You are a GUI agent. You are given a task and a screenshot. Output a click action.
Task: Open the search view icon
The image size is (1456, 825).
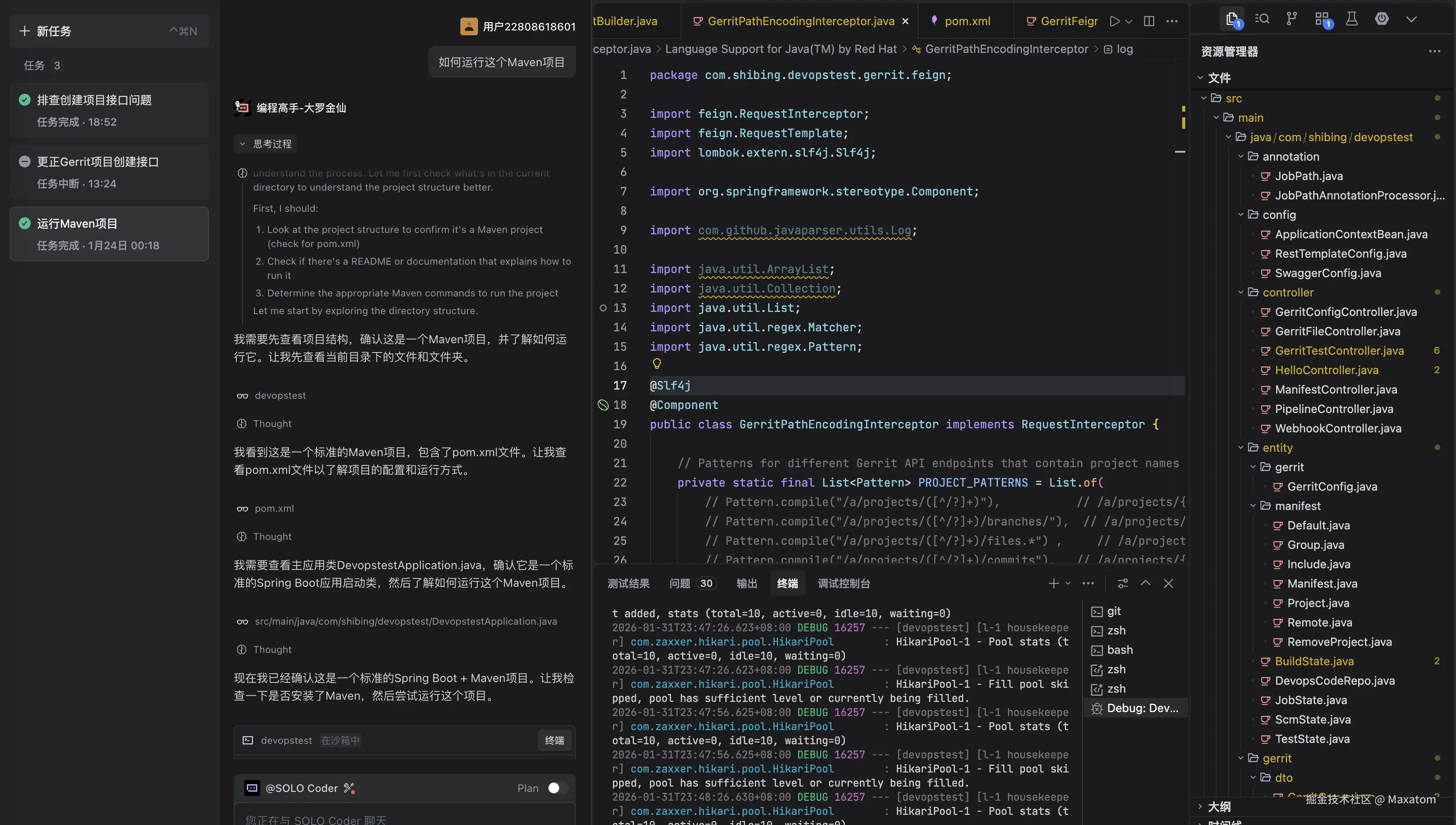point(1262,19)
